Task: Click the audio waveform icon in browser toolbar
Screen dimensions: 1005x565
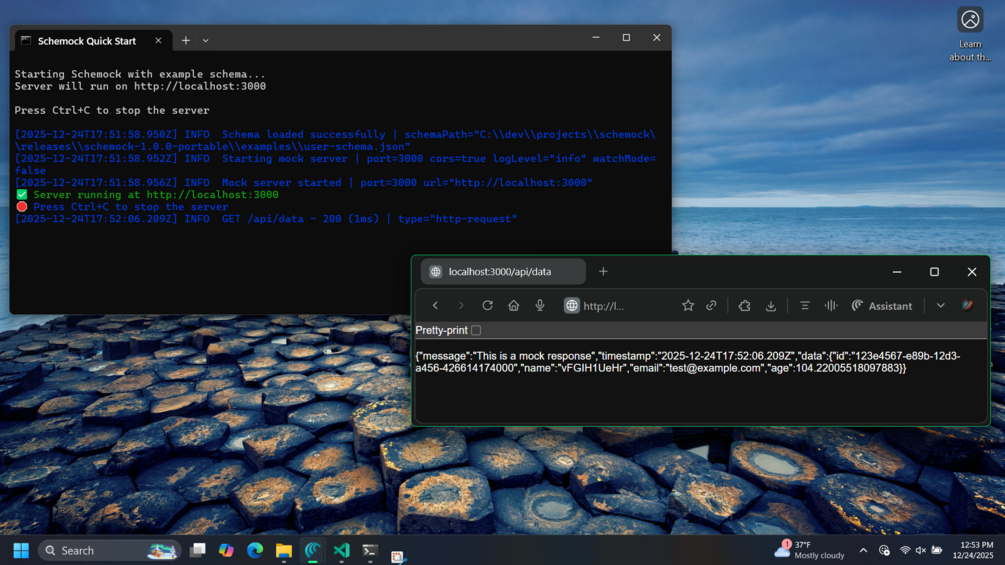Action: point(831,306)
